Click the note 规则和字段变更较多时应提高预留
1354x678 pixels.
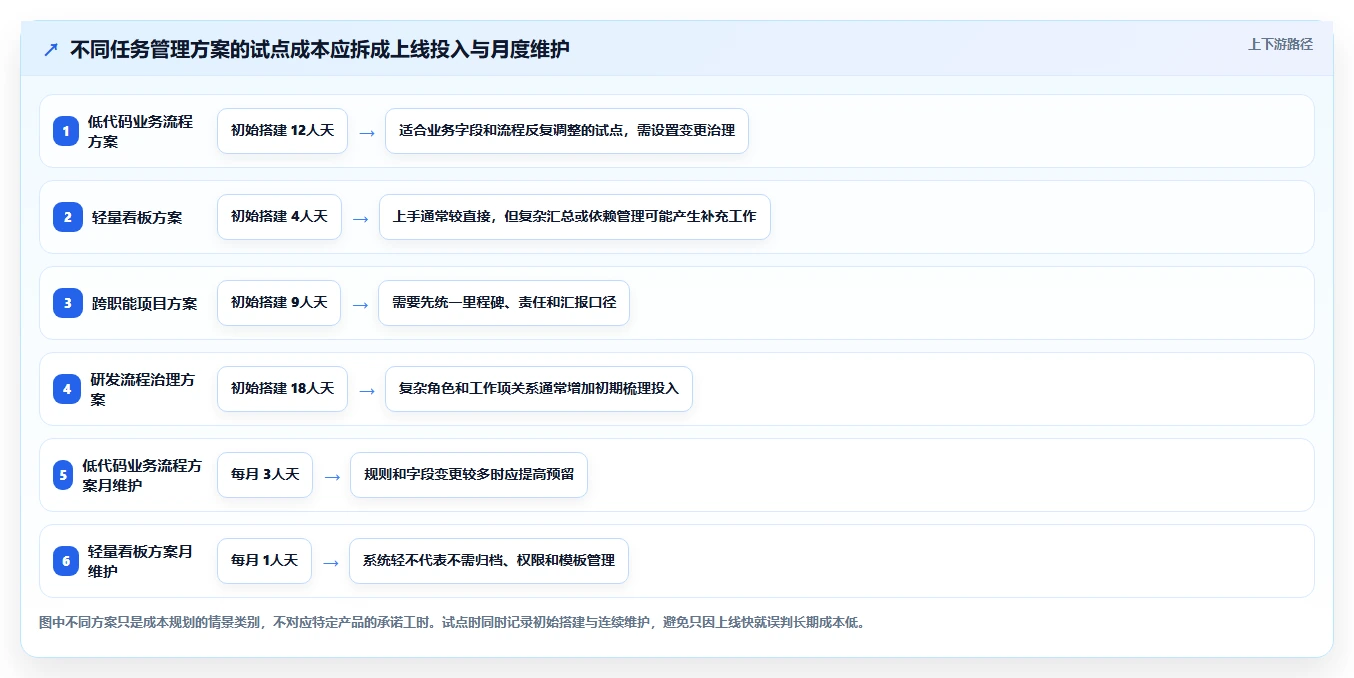(469, 475)
